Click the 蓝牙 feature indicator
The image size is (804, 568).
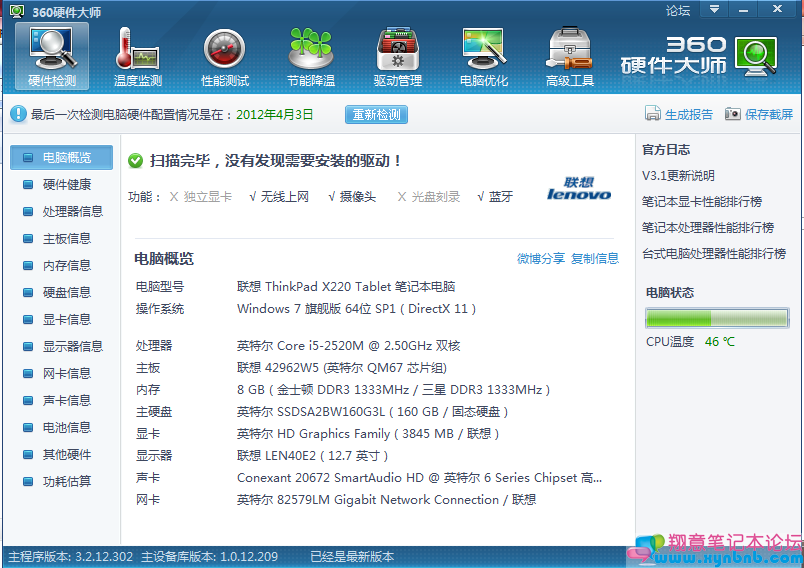click(495, 197)
